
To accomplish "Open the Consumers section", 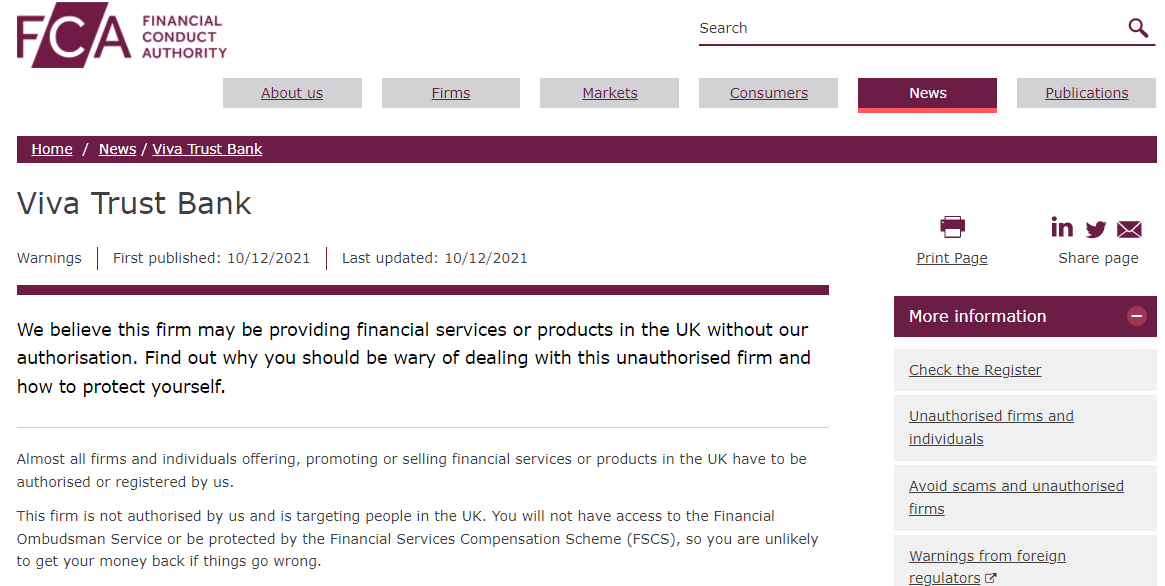I will 768,93.
